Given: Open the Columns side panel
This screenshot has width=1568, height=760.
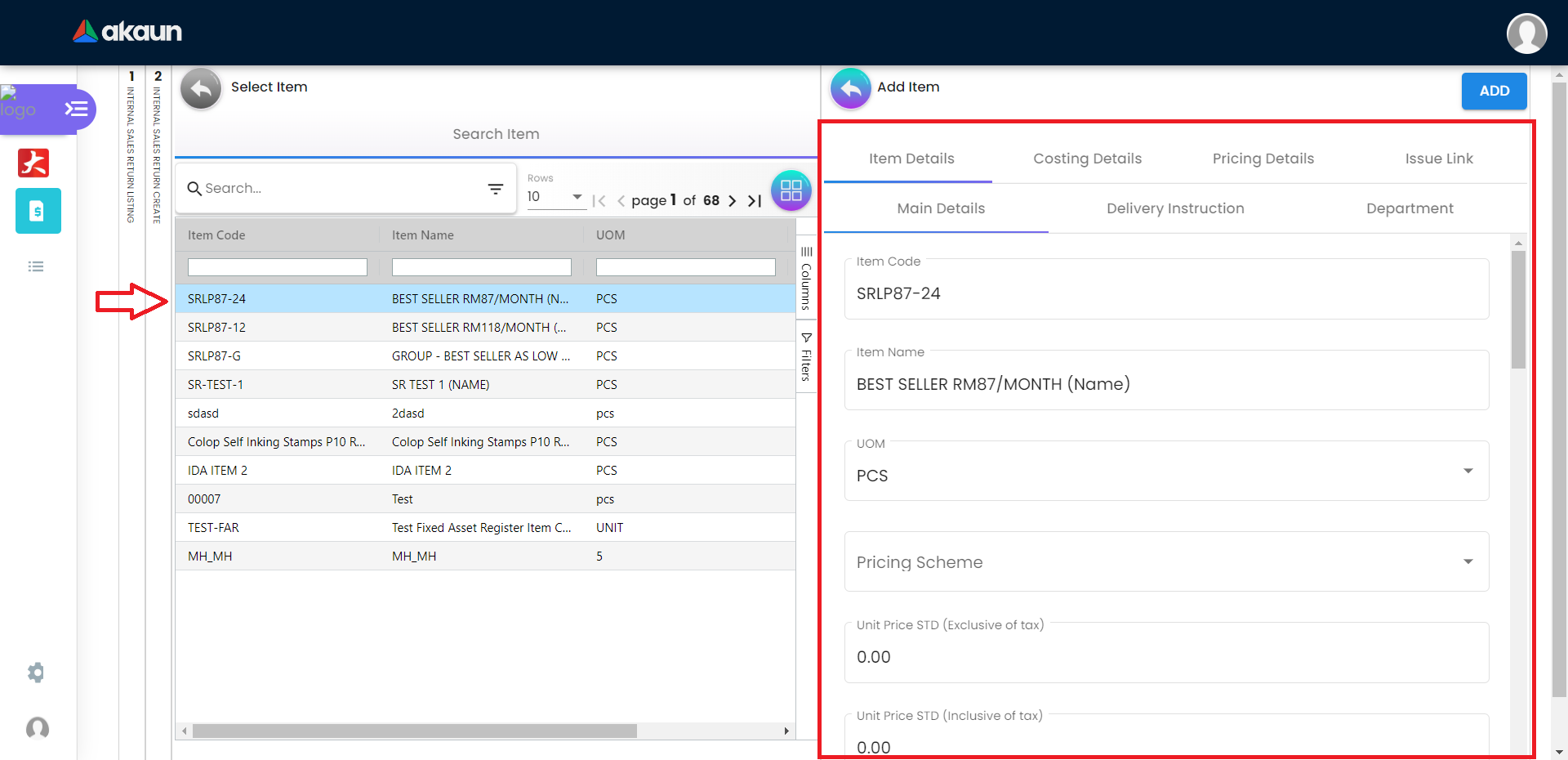Looking at the screenshot, I should (806, 278).
